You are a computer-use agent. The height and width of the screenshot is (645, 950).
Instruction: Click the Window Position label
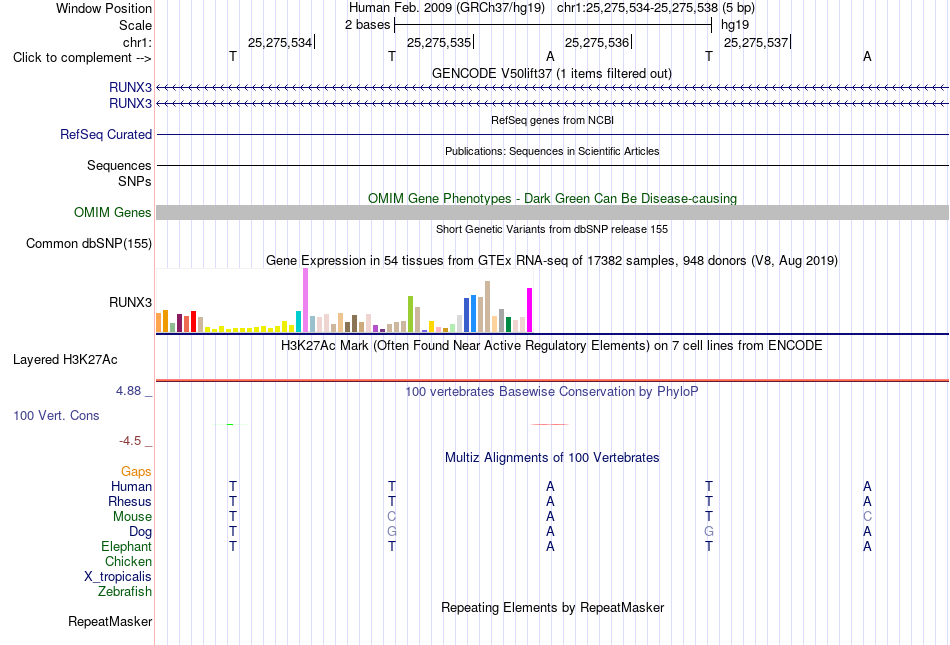pyautogui.click(x=104, y=8)
